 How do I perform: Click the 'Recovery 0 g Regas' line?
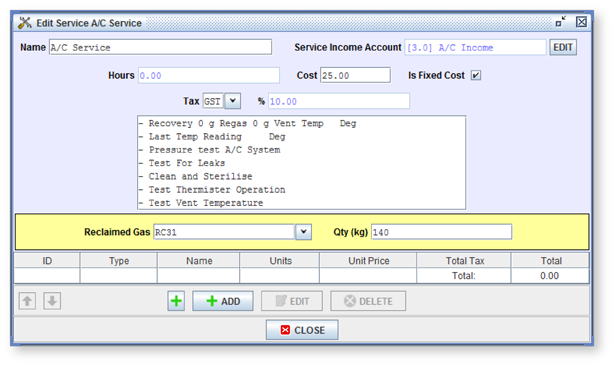[248, 123]
